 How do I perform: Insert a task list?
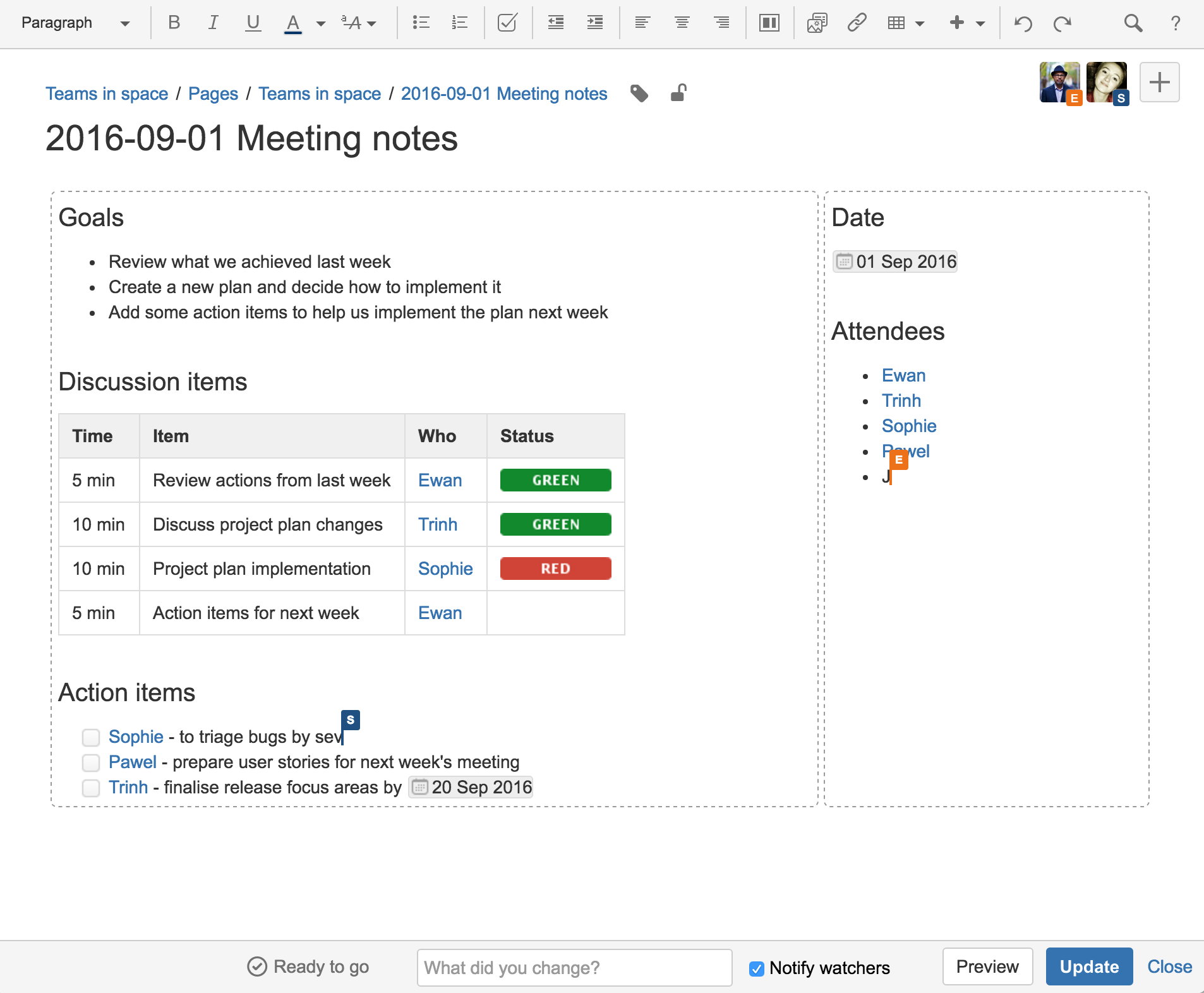pos(507,23)
